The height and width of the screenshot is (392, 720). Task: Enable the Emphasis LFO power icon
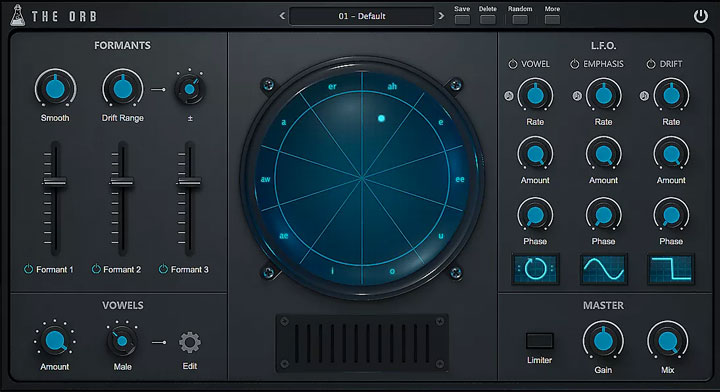click(574, 64)
